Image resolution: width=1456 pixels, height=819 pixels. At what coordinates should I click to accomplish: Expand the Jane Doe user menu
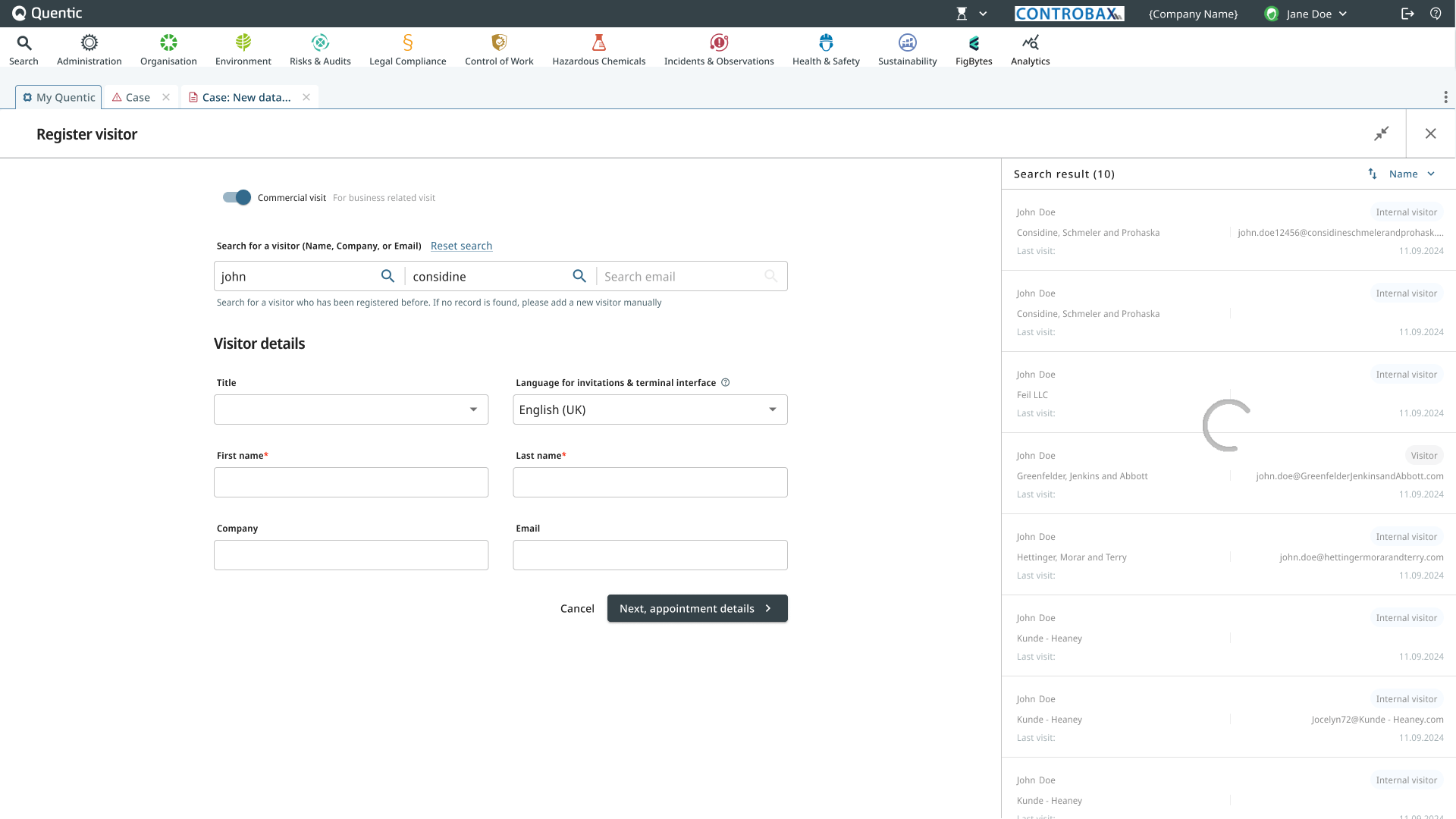click(x=1309, y=14)
